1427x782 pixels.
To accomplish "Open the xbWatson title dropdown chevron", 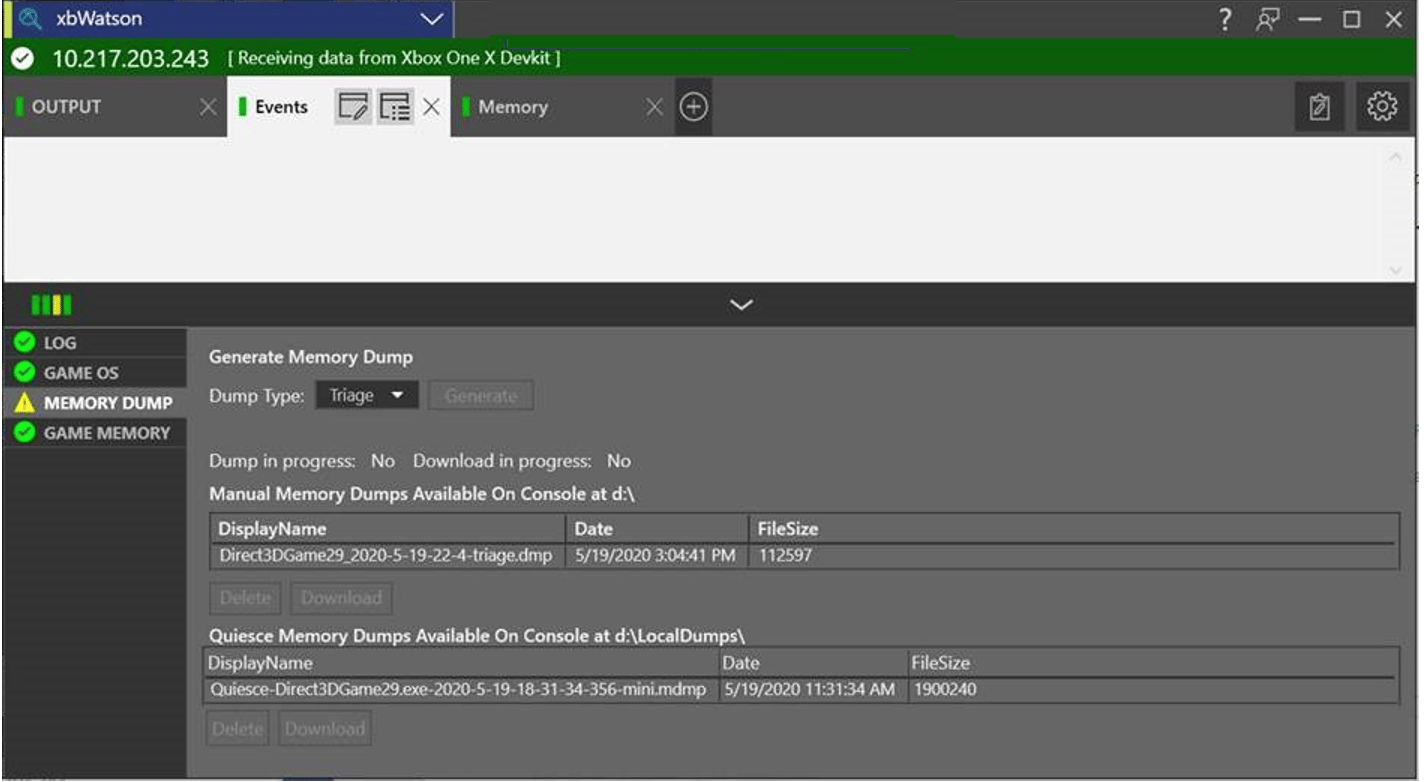I will [x=431, y=19].
